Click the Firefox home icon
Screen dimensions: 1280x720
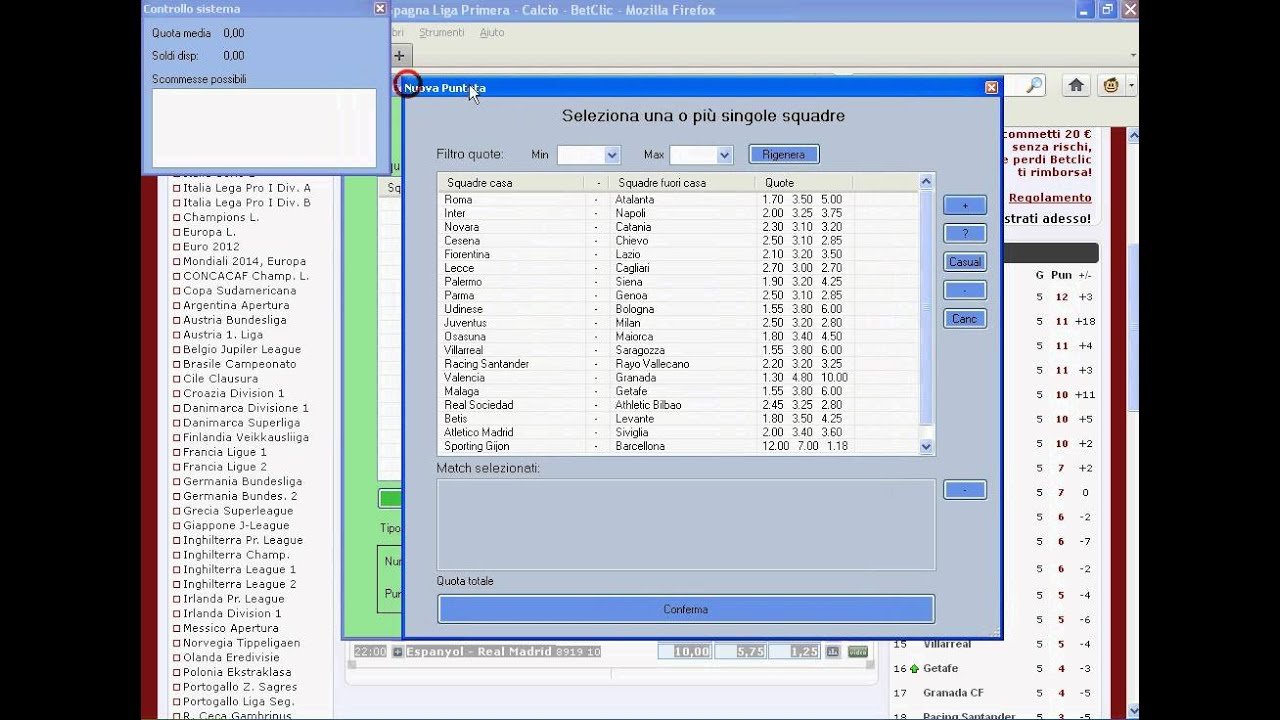pos(1076,86)
